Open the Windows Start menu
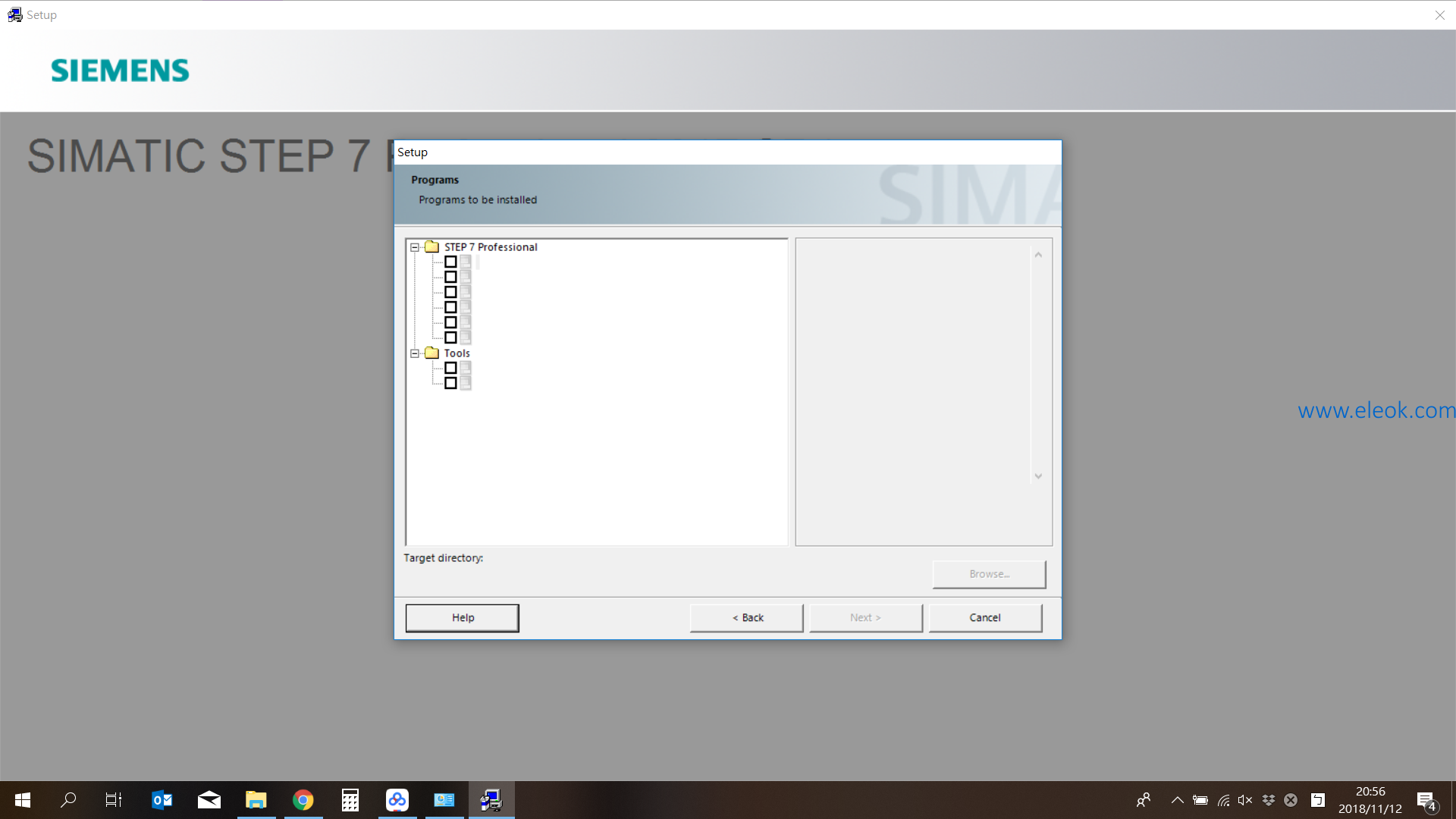The height and width of the screenshot is (819, 1456). [23, 800]
